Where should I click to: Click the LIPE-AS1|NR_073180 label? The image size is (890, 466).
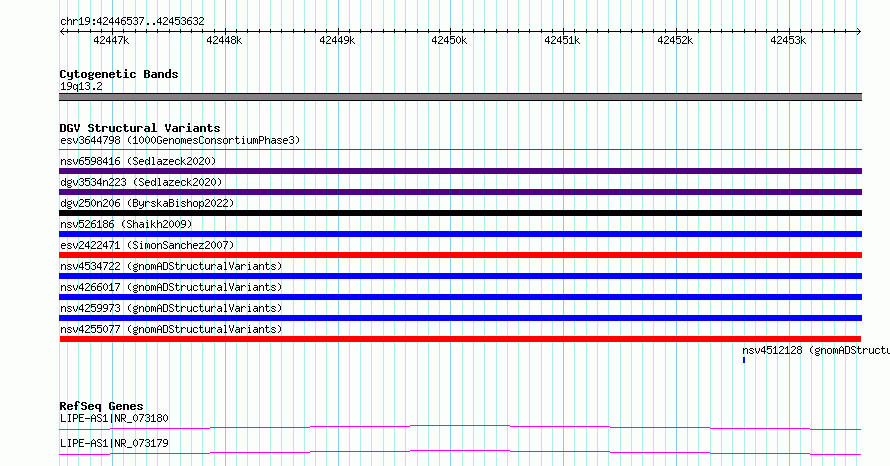(114, 418)
